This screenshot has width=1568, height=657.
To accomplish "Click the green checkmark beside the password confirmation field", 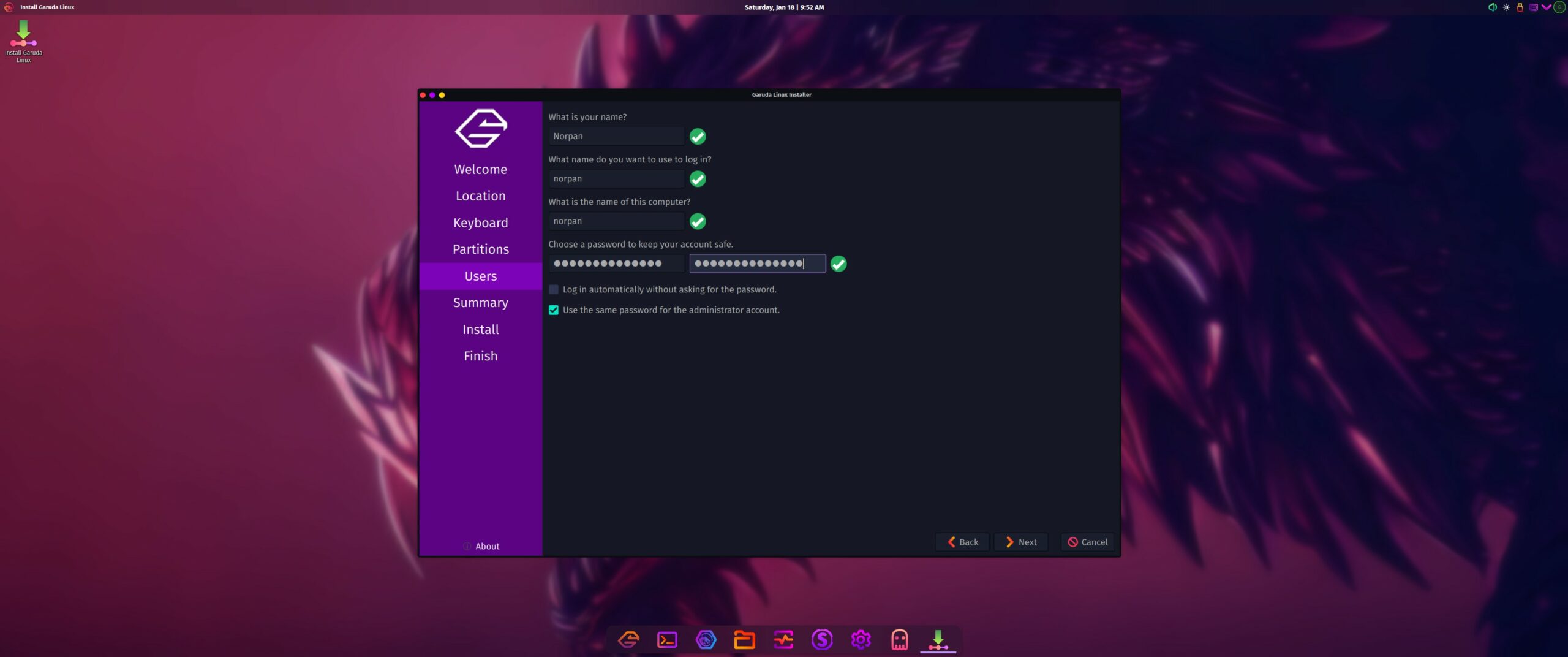I will pos(839,264).
